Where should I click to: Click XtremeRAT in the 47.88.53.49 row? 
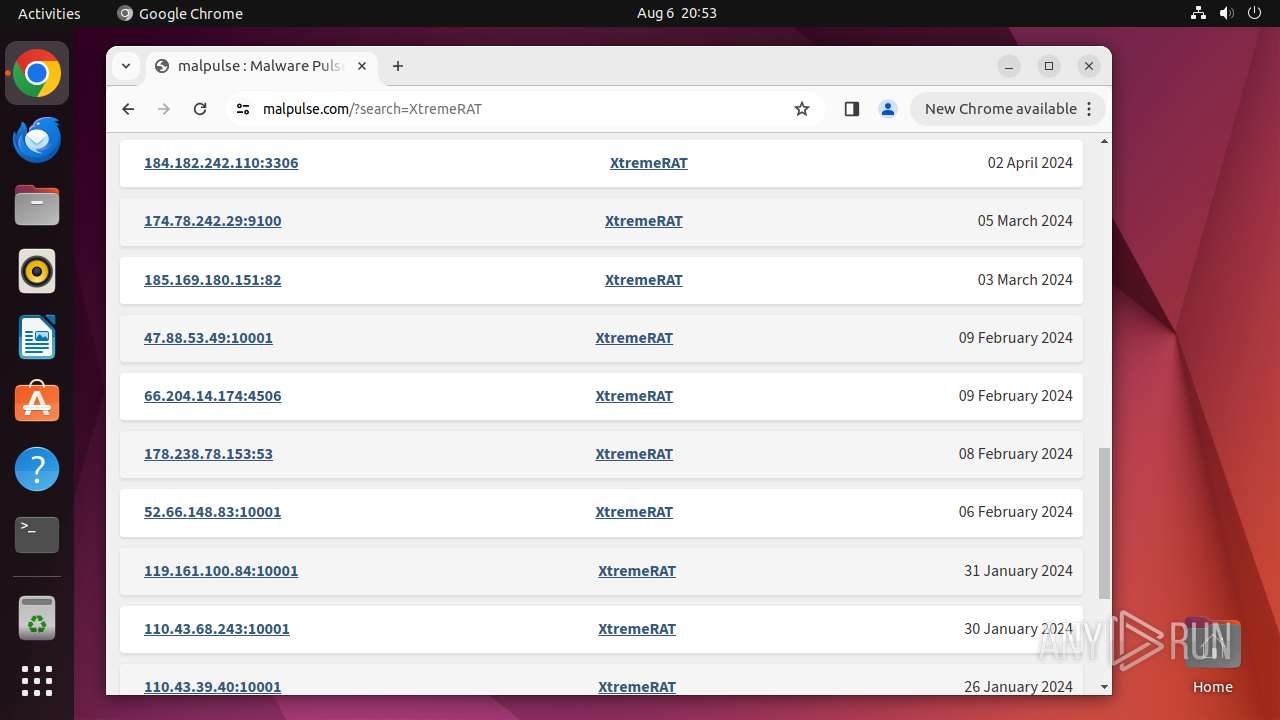coord(634,338)
